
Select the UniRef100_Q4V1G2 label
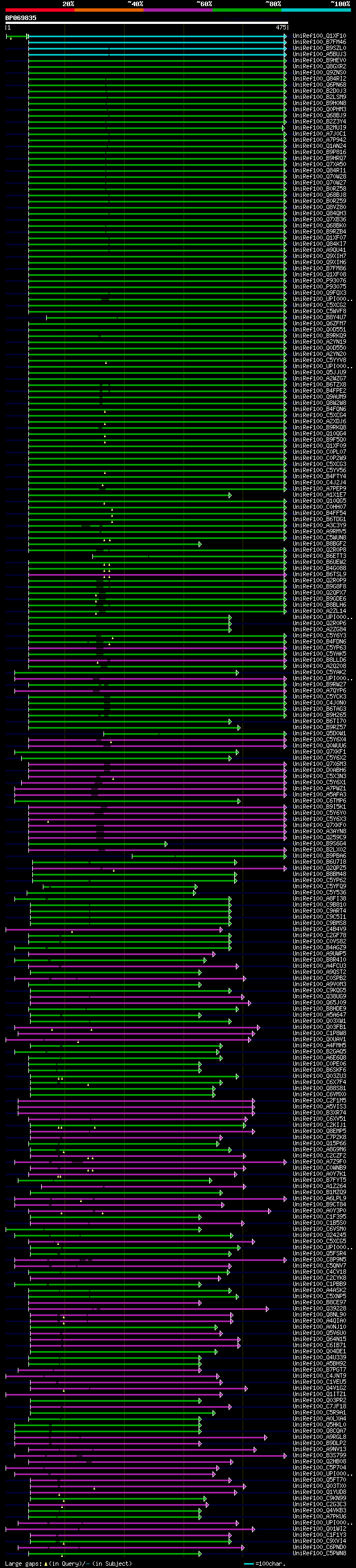[x=319, y=1388]
